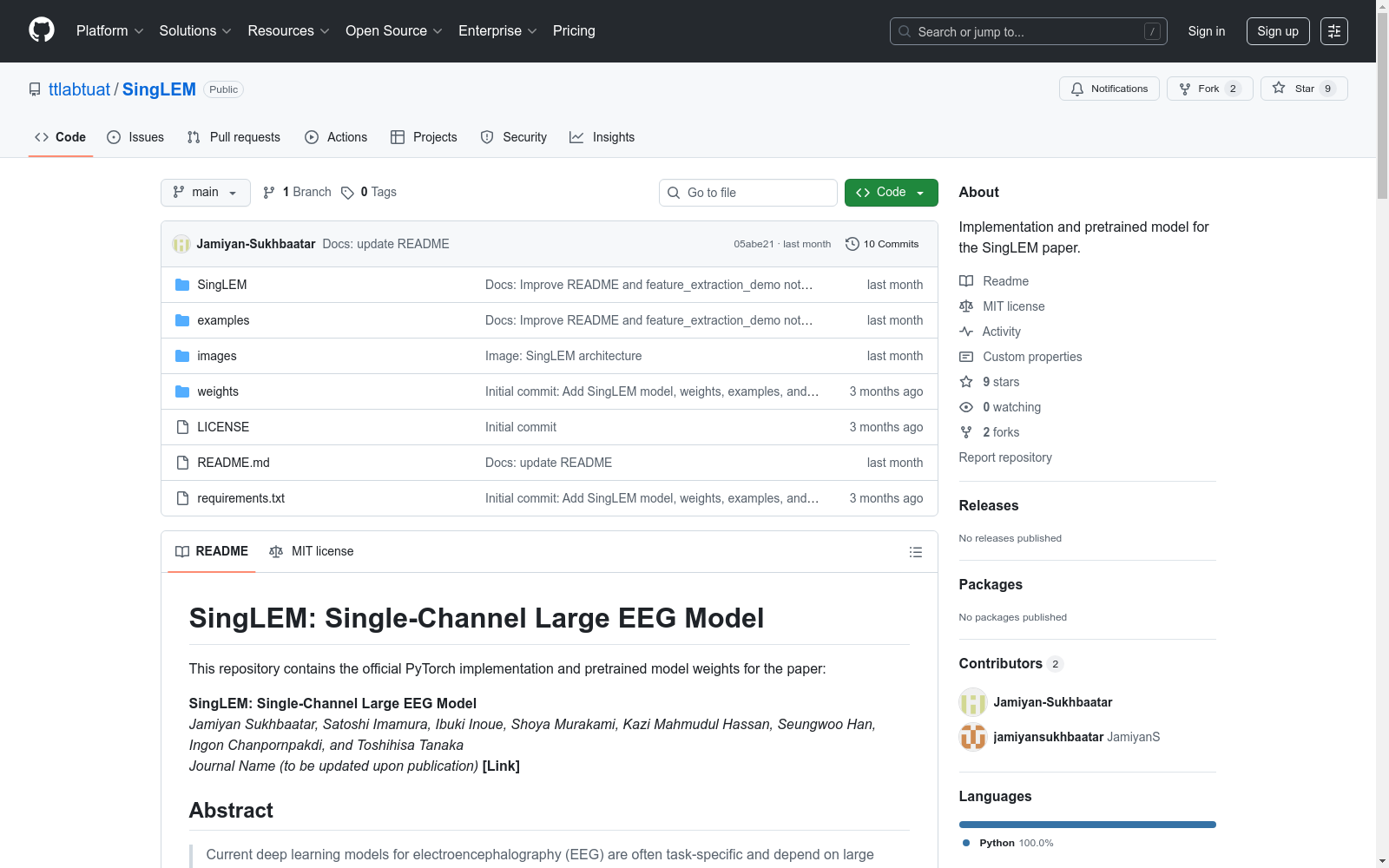Open the 10 Commits history link
Viewport: 1389px width, 868px height.
pyautogui.click(x=882, y=244)
